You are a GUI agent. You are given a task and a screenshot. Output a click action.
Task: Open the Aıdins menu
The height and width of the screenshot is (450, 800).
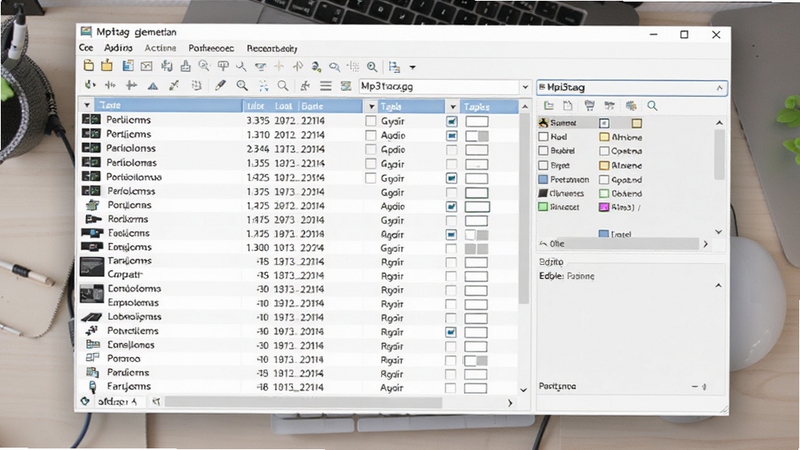coord(118,47)
